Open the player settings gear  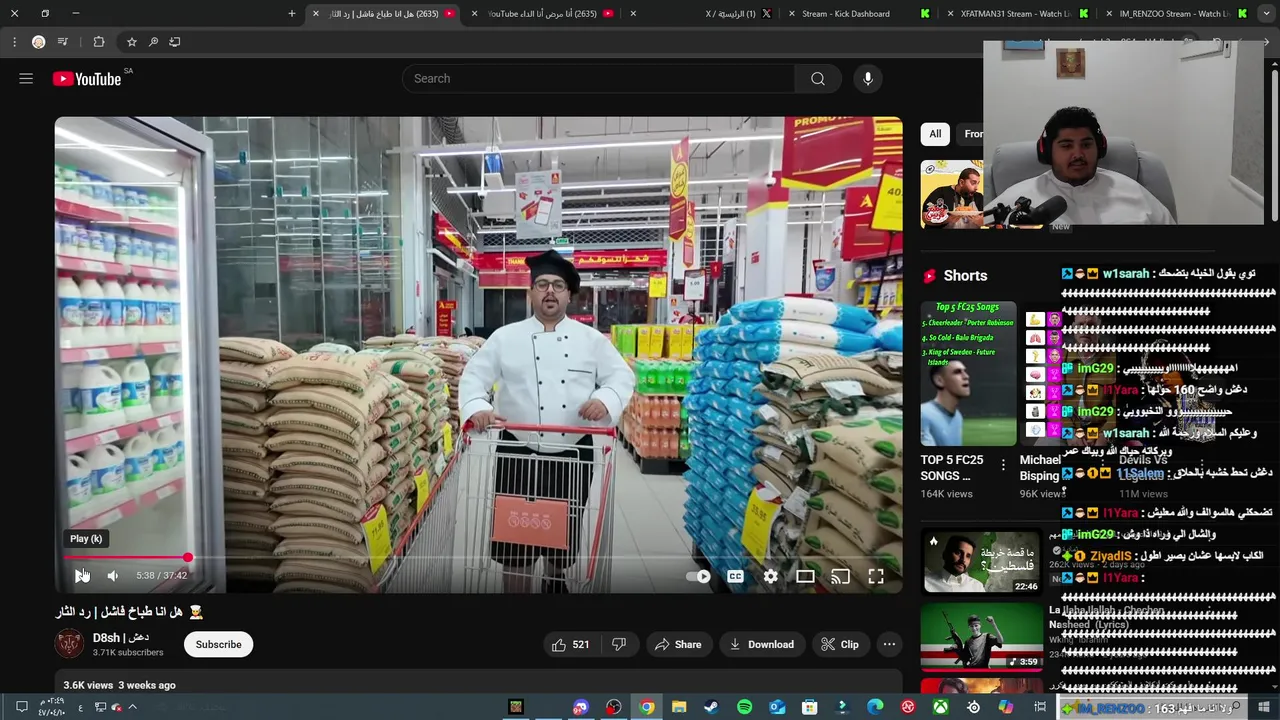click(x=771, y=576)
